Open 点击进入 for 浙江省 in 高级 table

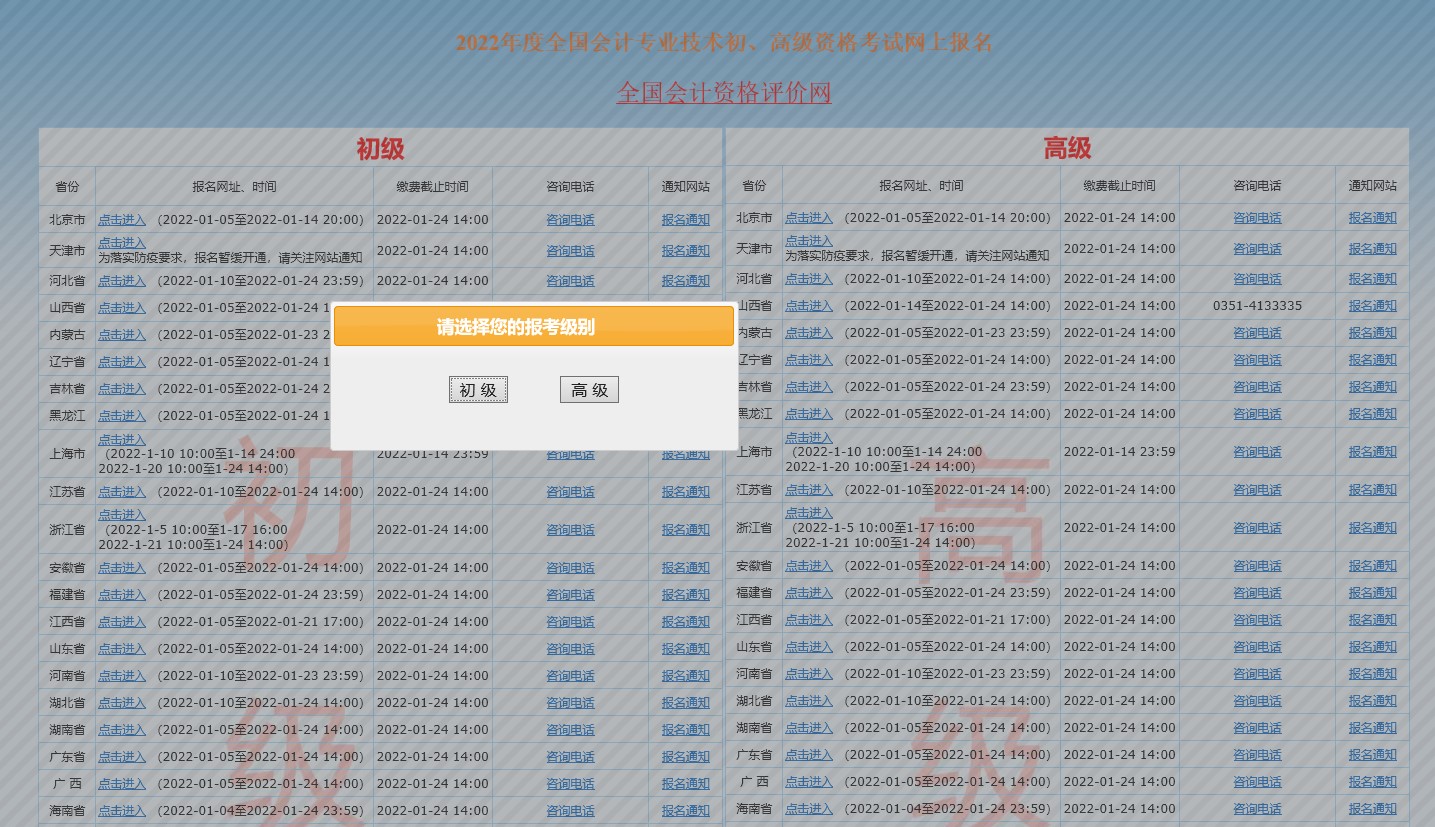tap(809, 513)
